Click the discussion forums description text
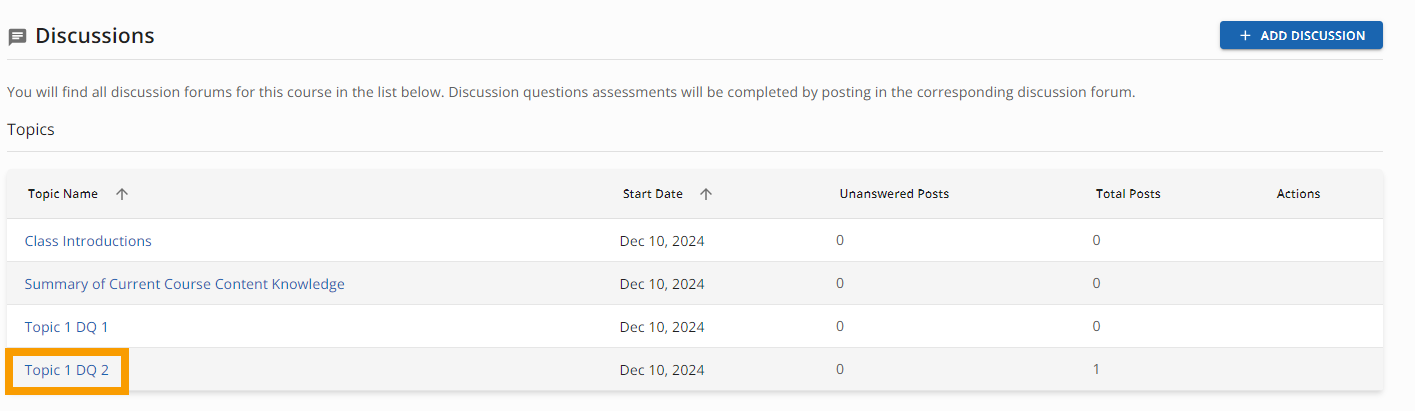Viewport: 1415px width, 411px height. pyautogui.click(x=571, y=92)
